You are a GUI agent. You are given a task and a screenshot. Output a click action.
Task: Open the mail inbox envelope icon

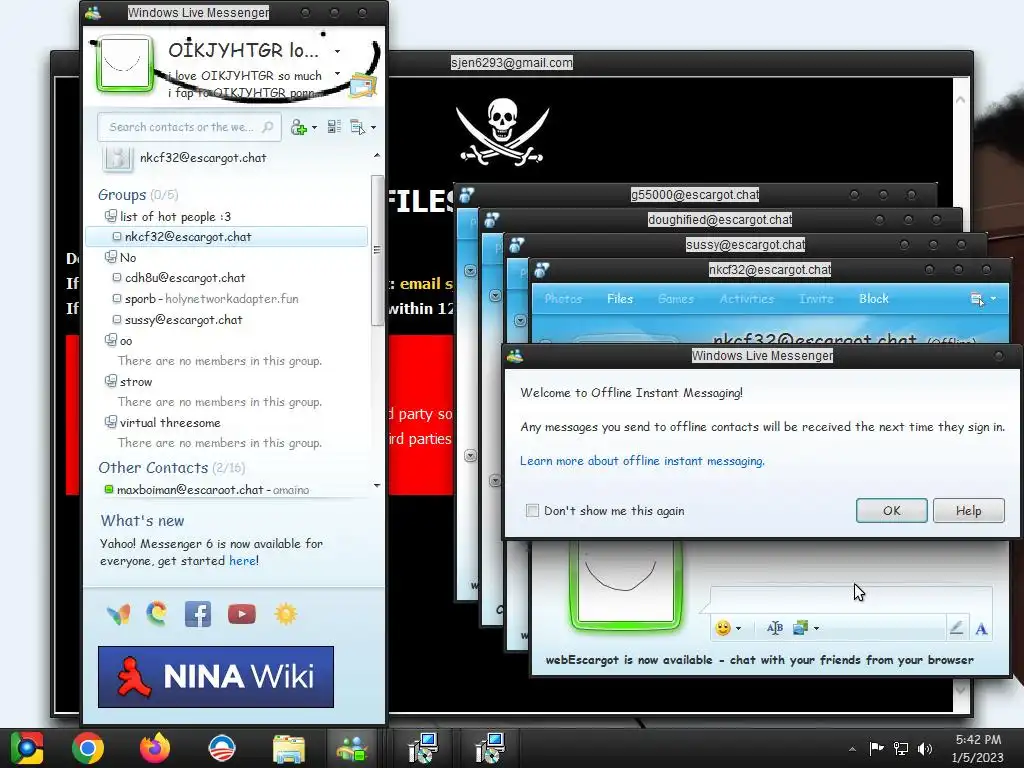[x=363, y=86]
